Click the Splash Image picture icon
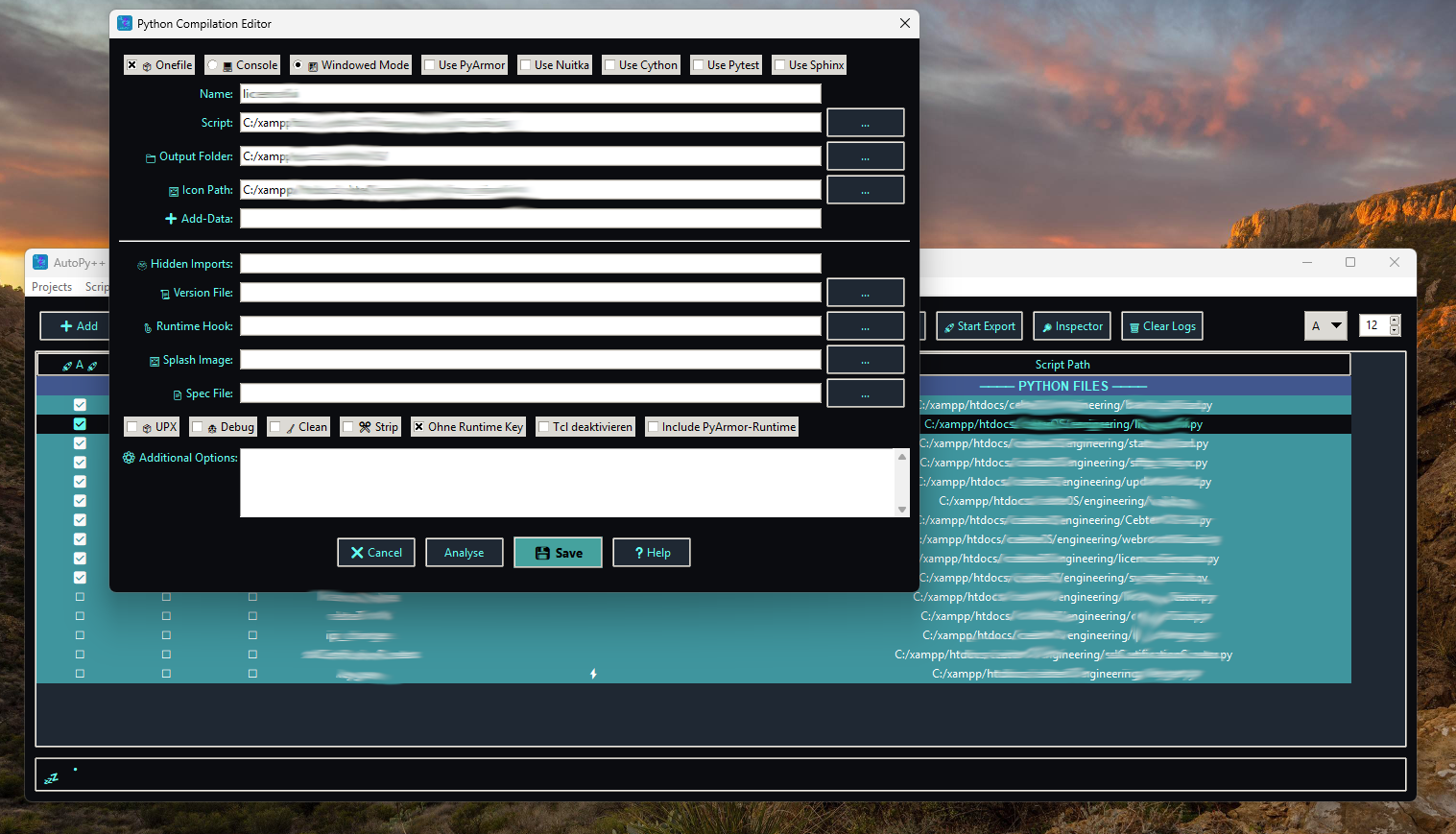This screenshot has height=834, width=1456. (x=155, y=359)
